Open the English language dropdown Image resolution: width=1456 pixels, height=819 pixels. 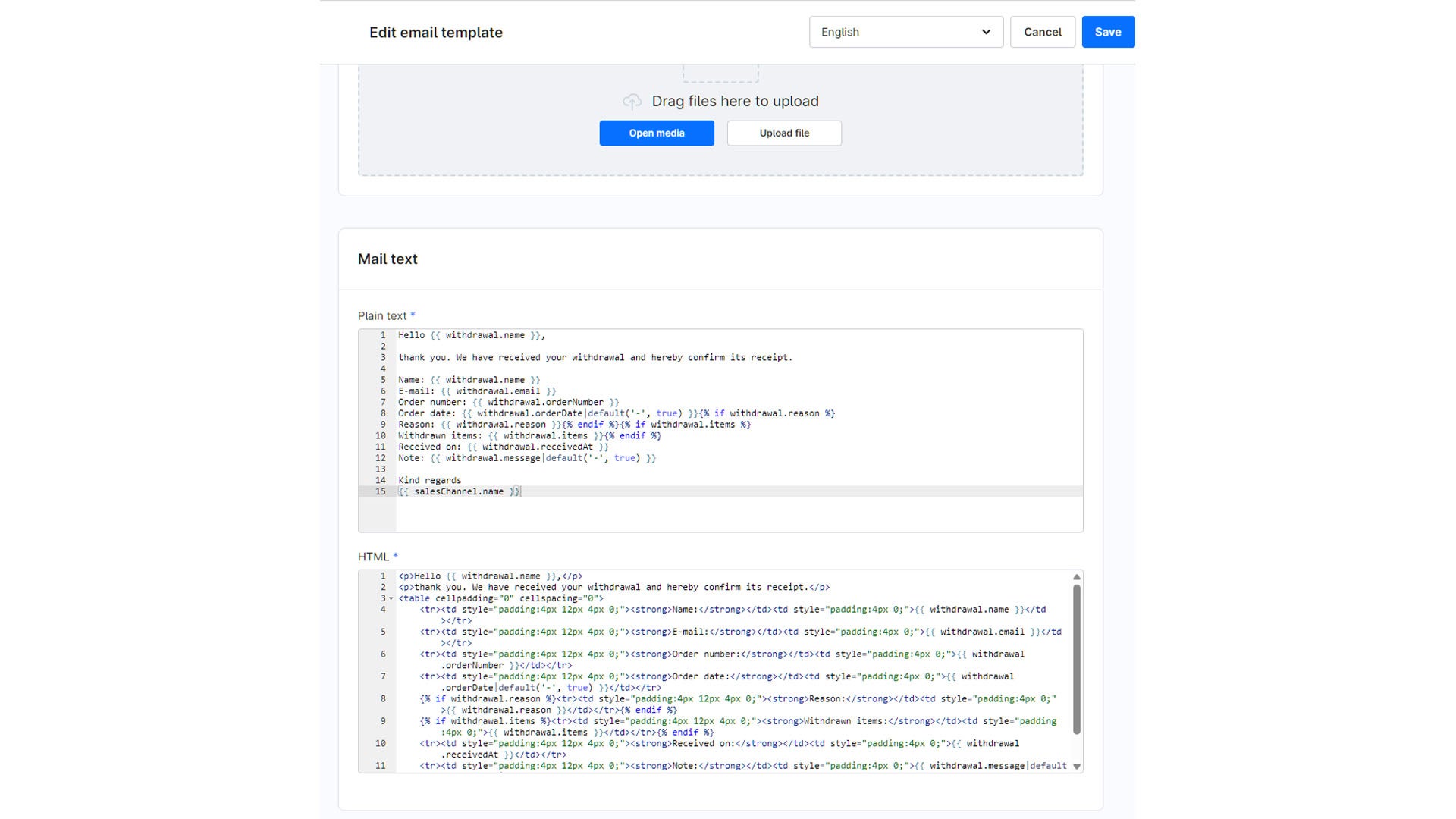click(905, 32)
